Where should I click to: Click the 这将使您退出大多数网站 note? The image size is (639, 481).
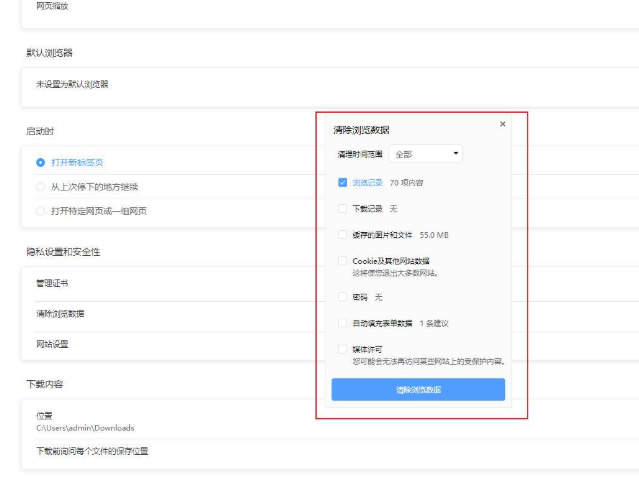tap(395, 273)
